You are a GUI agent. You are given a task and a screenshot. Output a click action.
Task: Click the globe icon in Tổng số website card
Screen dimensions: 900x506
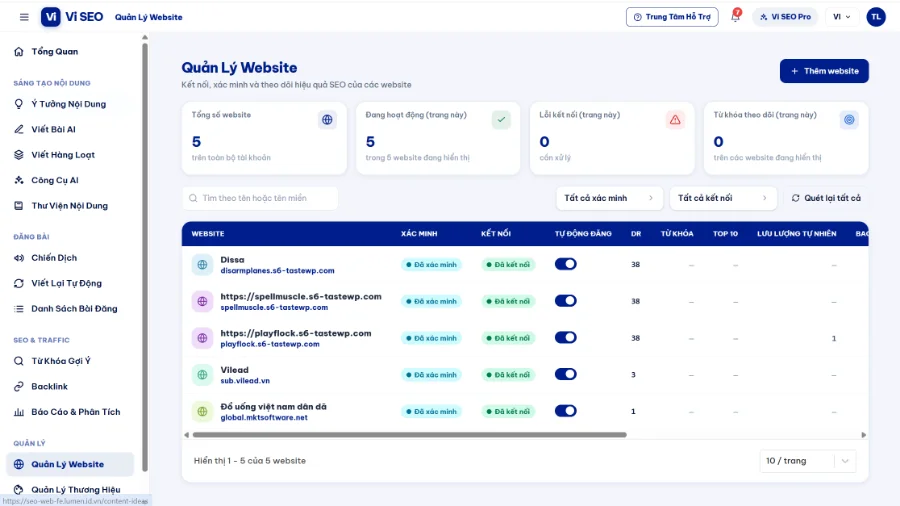(x=327, y=120)
